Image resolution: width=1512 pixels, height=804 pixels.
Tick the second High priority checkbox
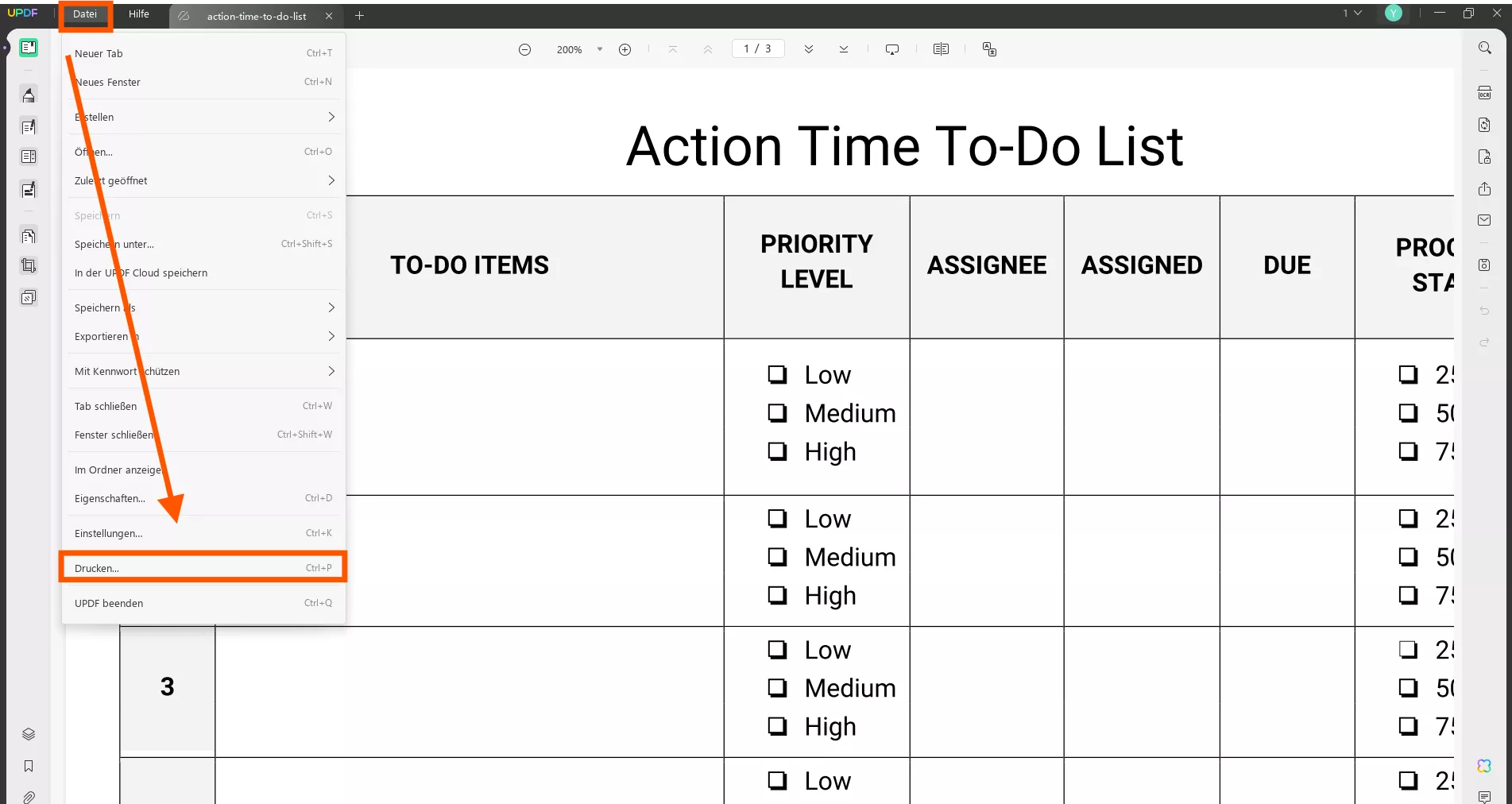tap(777, 595)
